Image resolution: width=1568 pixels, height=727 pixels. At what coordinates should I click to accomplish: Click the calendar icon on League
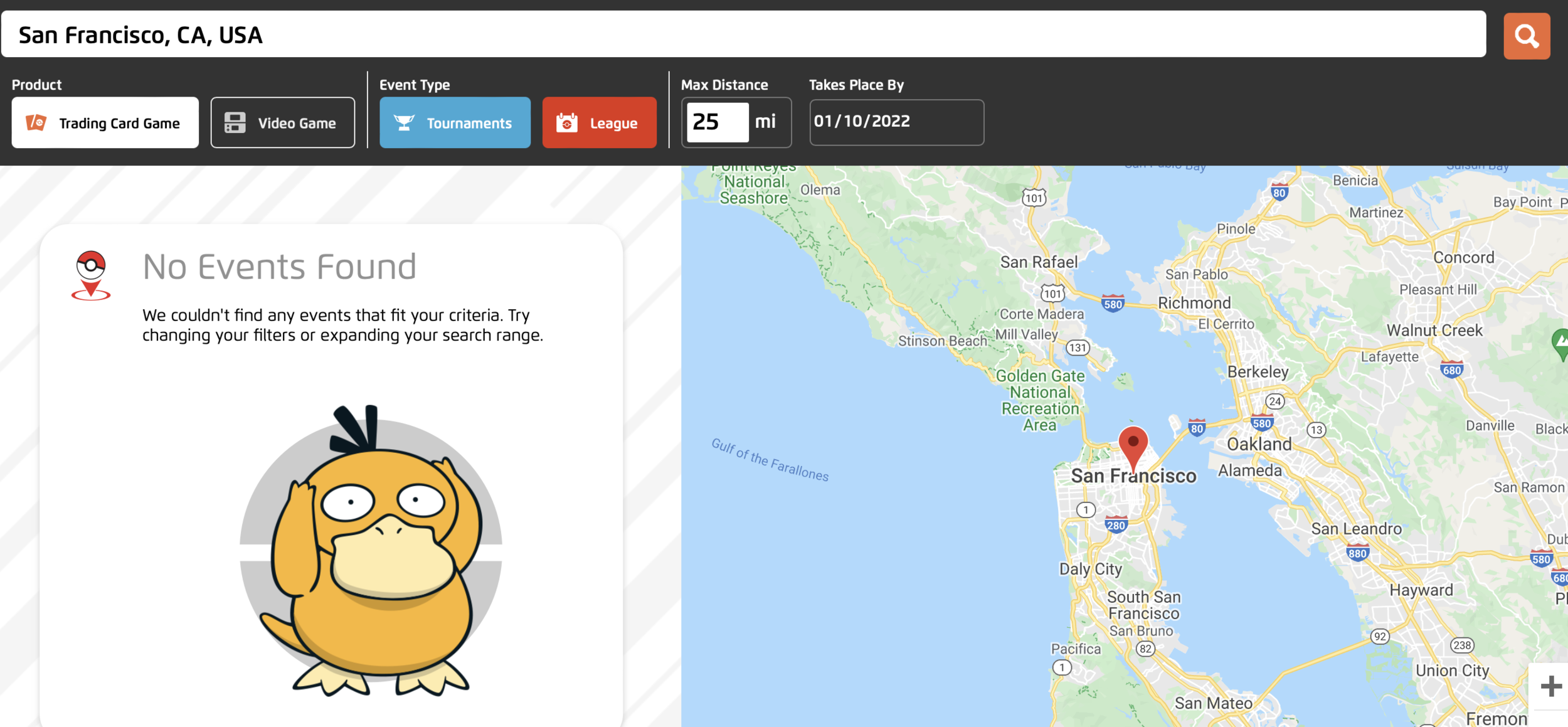pyautogui.click(x=566, y=123)
